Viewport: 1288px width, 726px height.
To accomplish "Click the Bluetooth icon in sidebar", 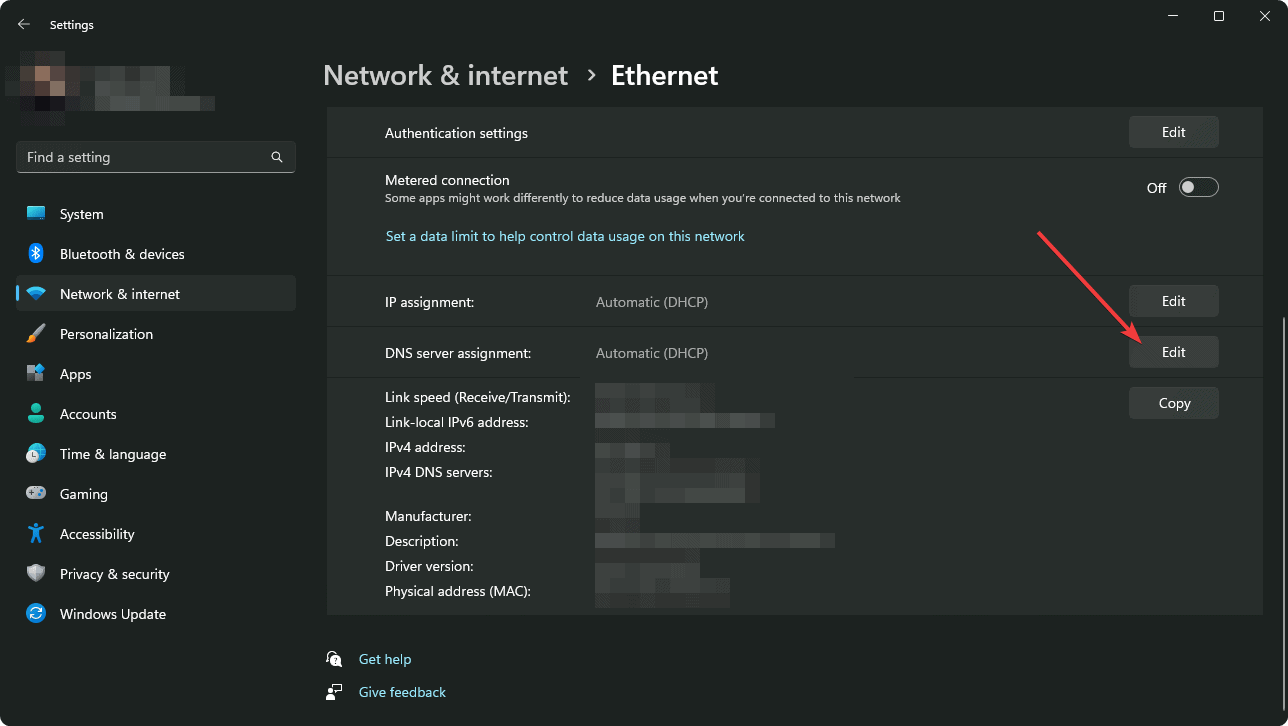I will [x=36, y=254].
